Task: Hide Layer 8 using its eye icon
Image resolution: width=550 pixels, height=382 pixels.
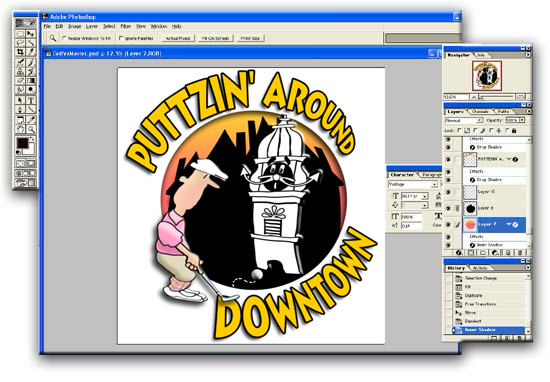Action: tap(448, 208)
